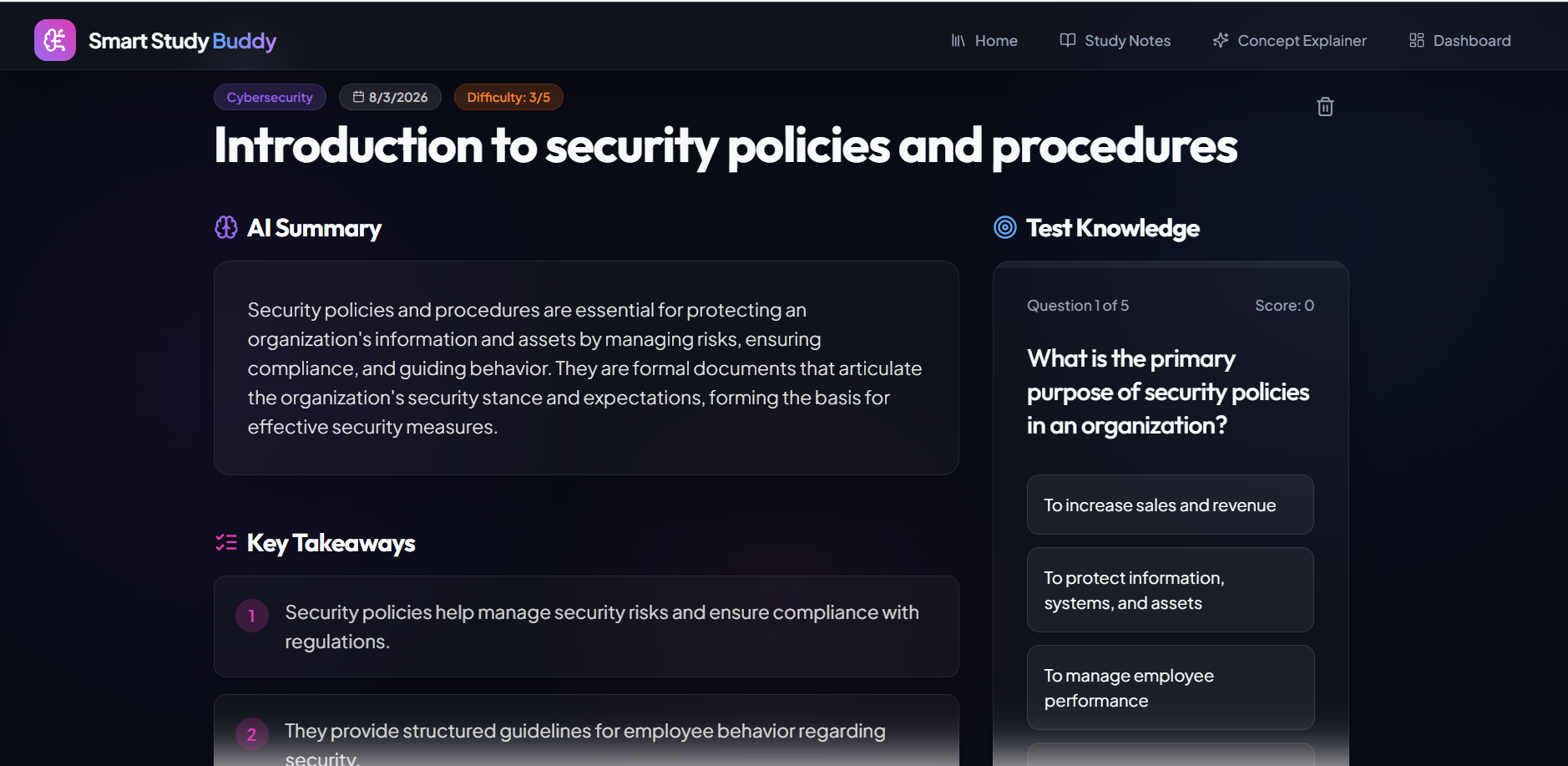Click the Key Takeaways checklist icon

pyautogui.click(x=226, y=543)
